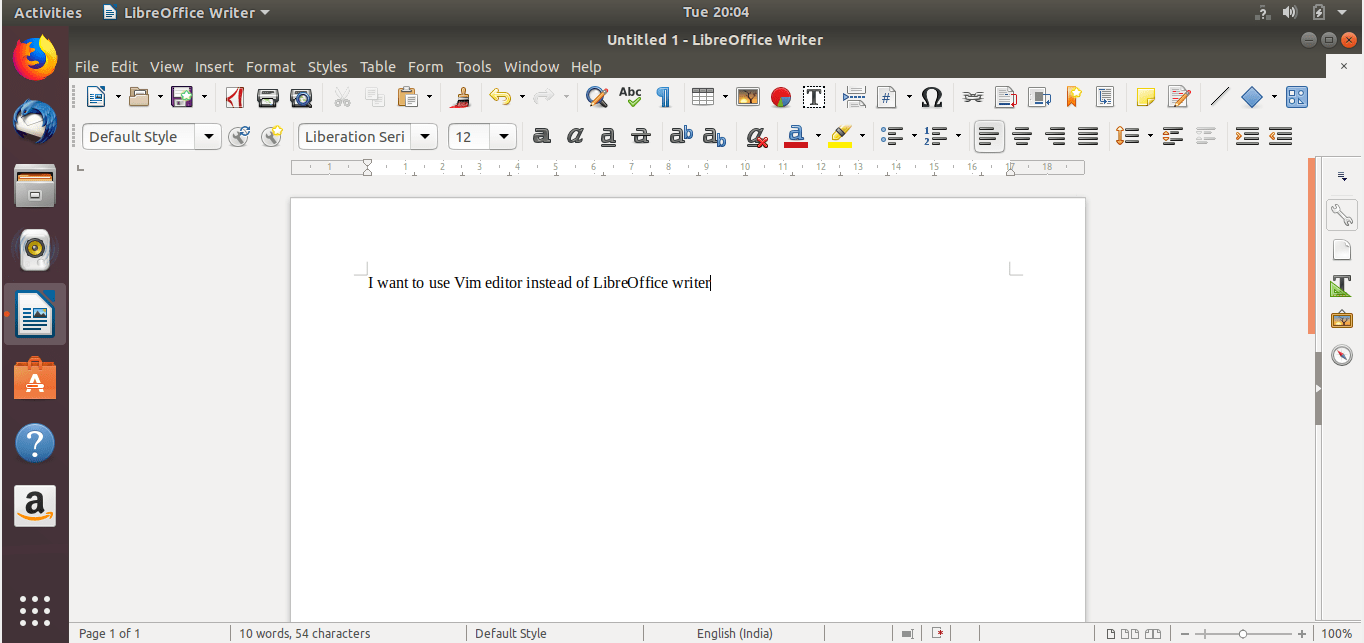Open the Default Style paragraph dropdown
Image resolution: width=1364 pixels, height=643 pixels.
208,136
